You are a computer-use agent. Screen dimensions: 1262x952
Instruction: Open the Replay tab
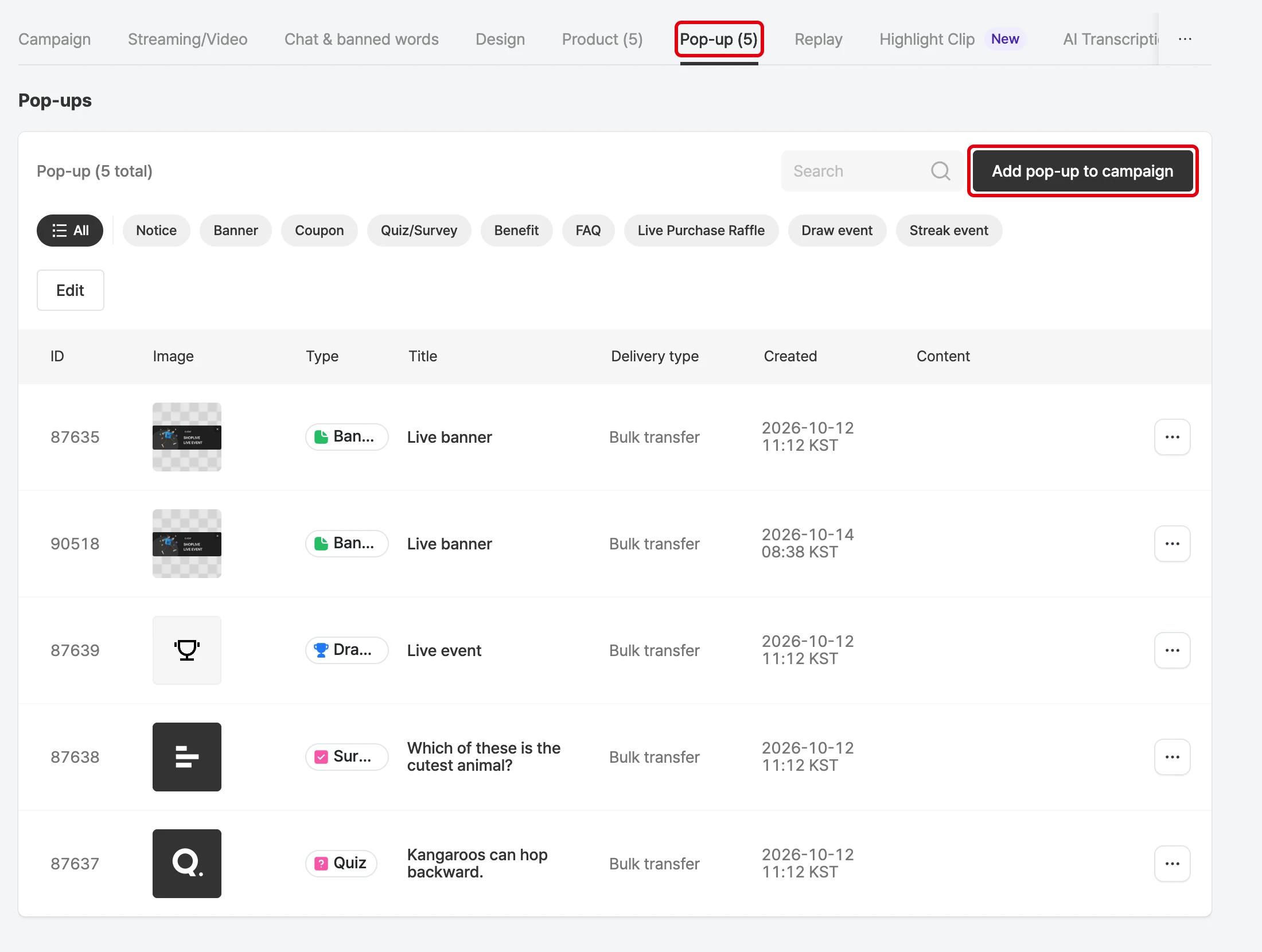click(819, 39)
